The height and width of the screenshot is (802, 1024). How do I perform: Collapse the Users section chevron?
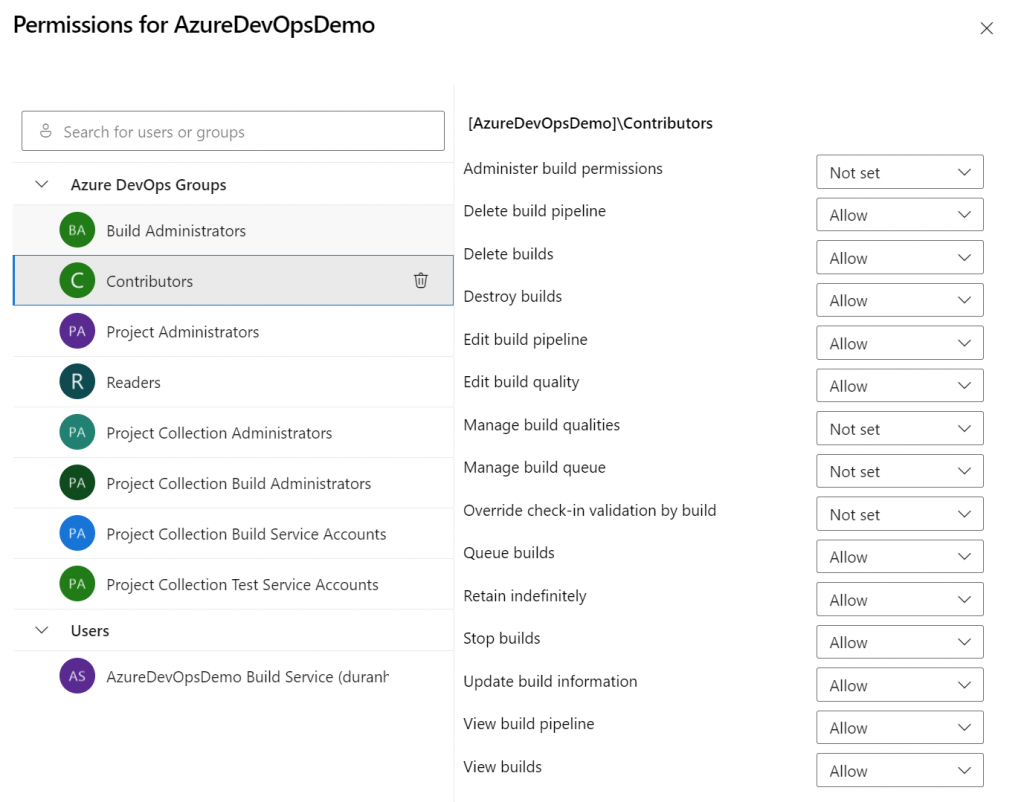click(x=42, y=631)
